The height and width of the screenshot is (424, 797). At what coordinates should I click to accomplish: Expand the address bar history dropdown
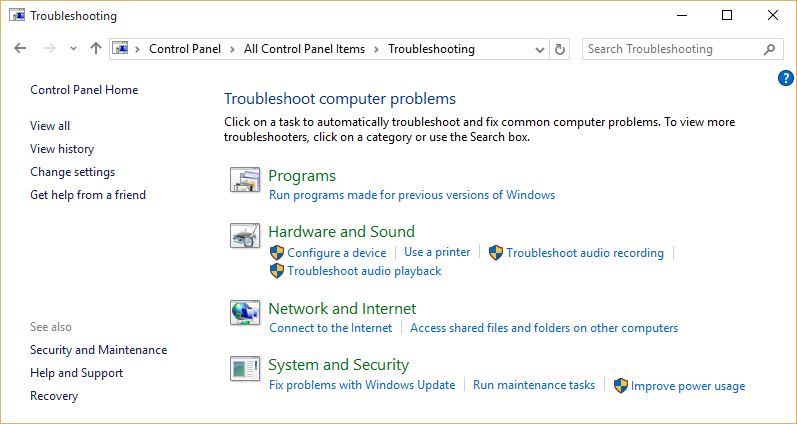pos(541,49)
